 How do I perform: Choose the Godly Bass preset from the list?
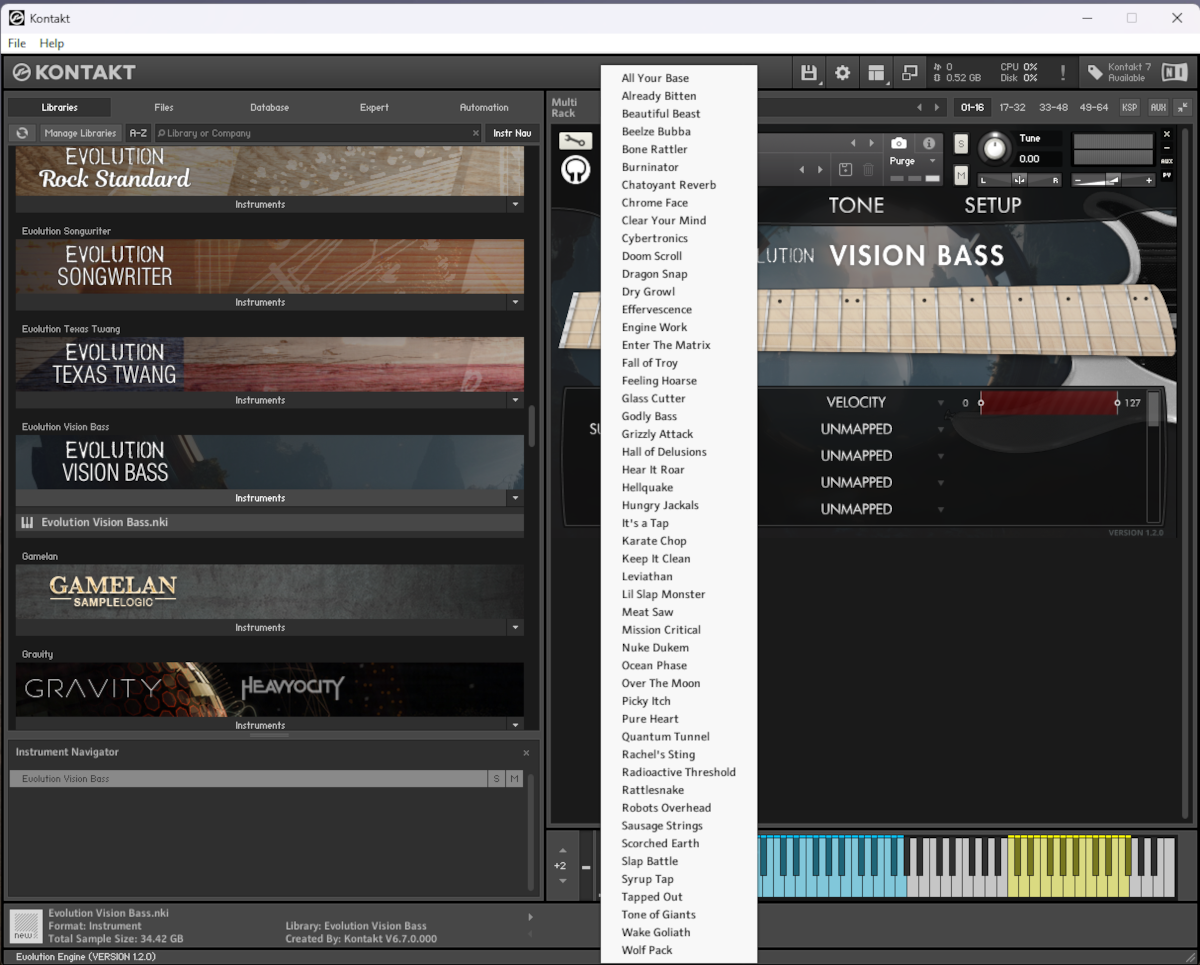(649, 416)
